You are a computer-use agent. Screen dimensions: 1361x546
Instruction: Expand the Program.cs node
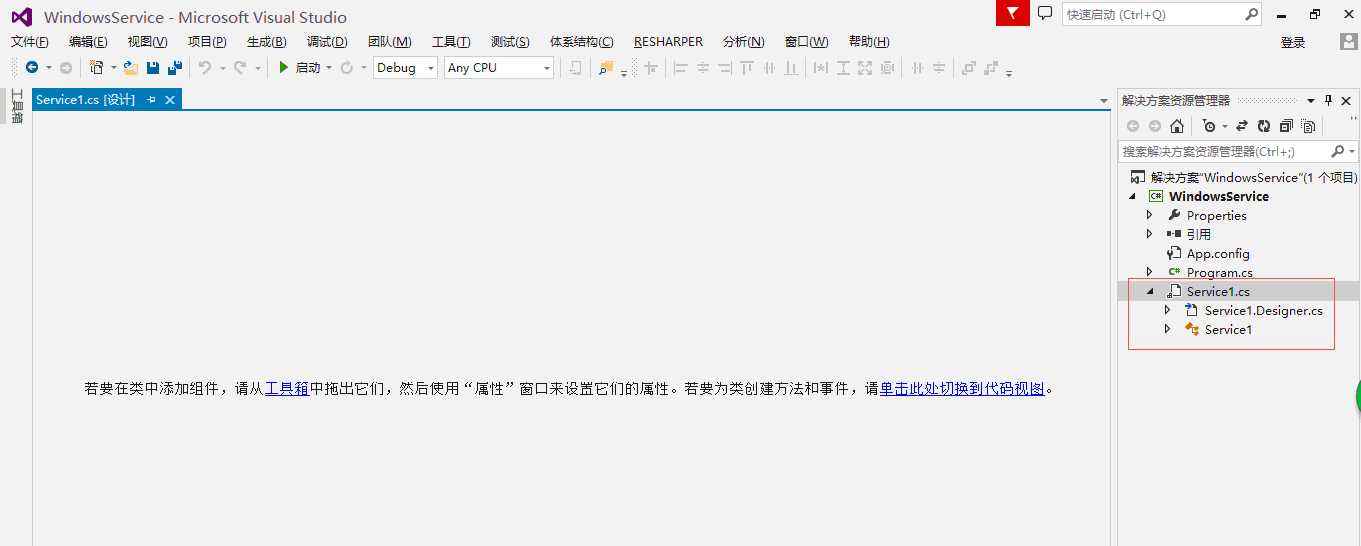1150,272
